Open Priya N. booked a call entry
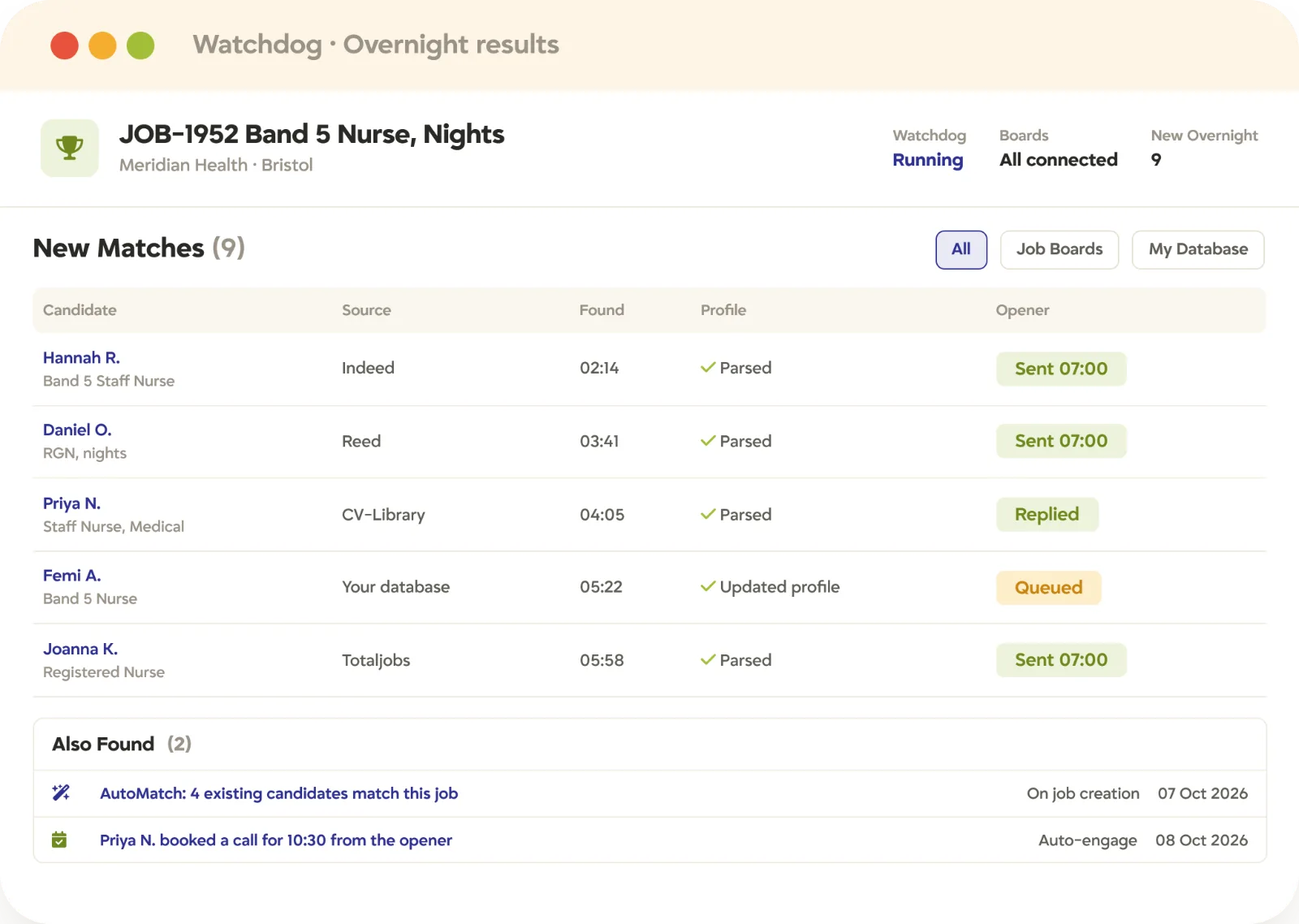 click(276, 840)
